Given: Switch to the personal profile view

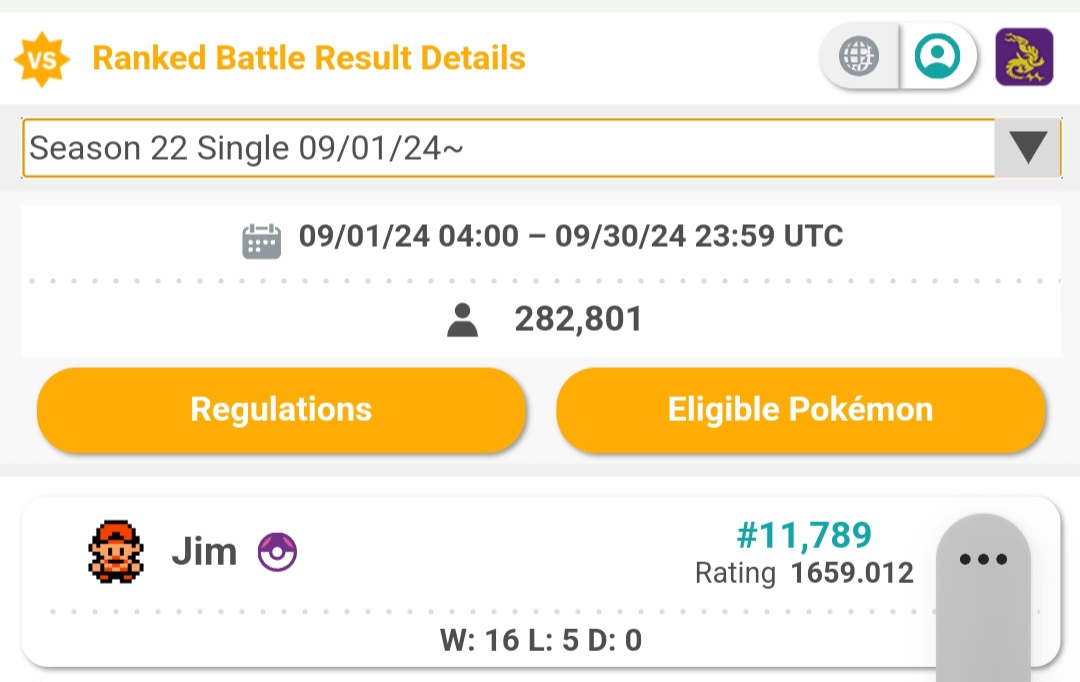Looking at the screenshot, I should click(x=937, y=56).
